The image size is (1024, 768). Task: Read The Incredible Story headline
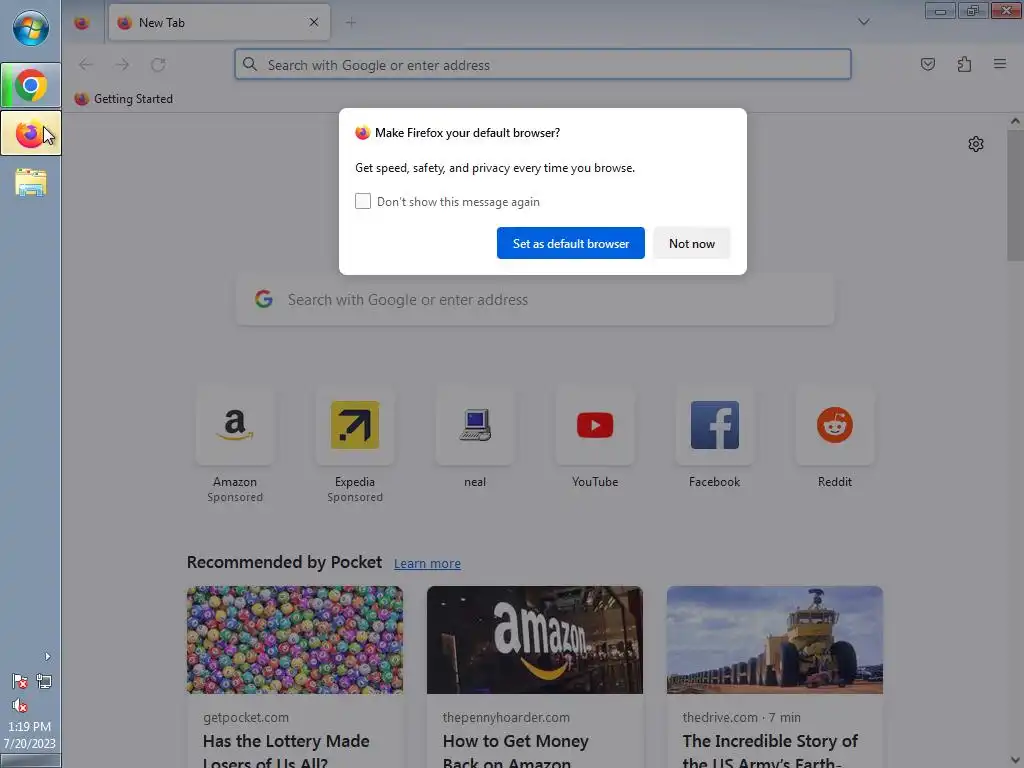tap(770, 750)
